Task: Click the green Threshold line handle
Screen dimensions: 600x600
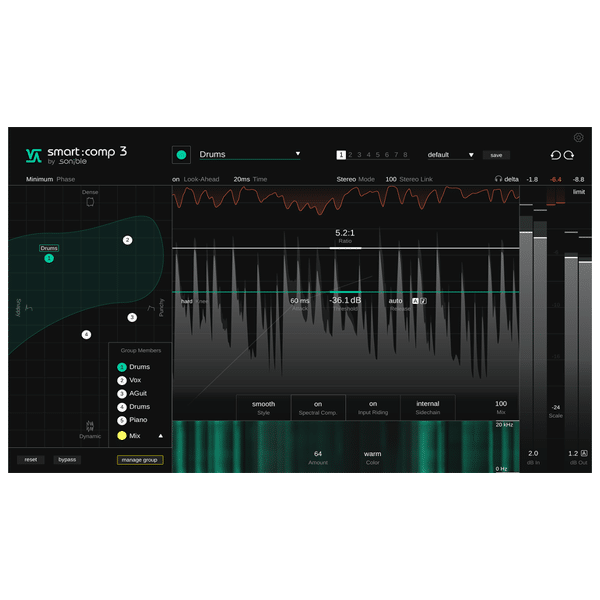Action: point(346,292)
